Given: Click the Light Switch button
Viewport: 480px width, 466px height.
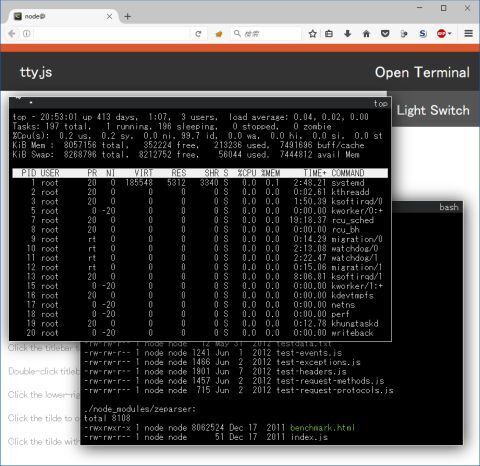Looking at the screenshot, I should 433,110.
